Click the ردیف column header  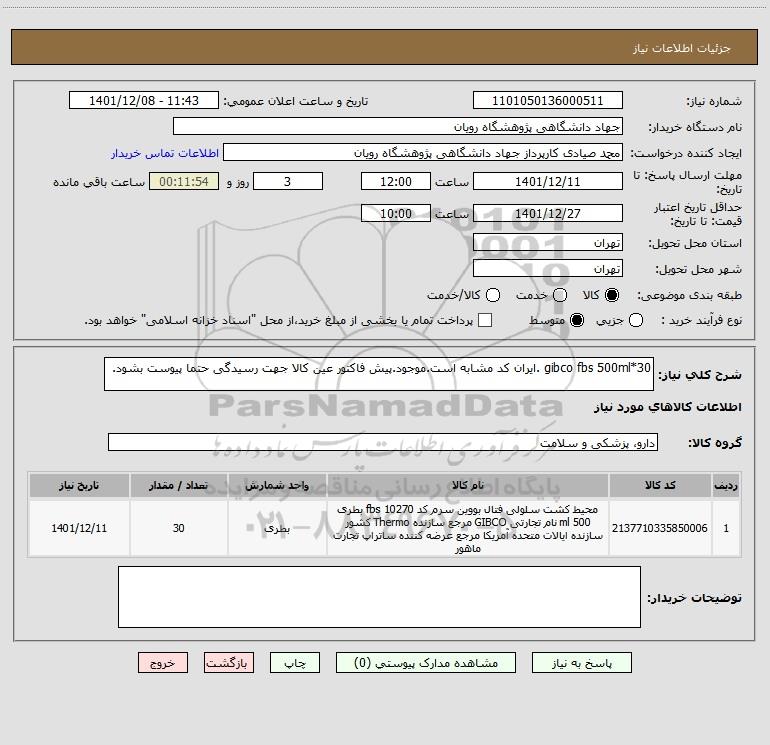click(x=726, y=486)
